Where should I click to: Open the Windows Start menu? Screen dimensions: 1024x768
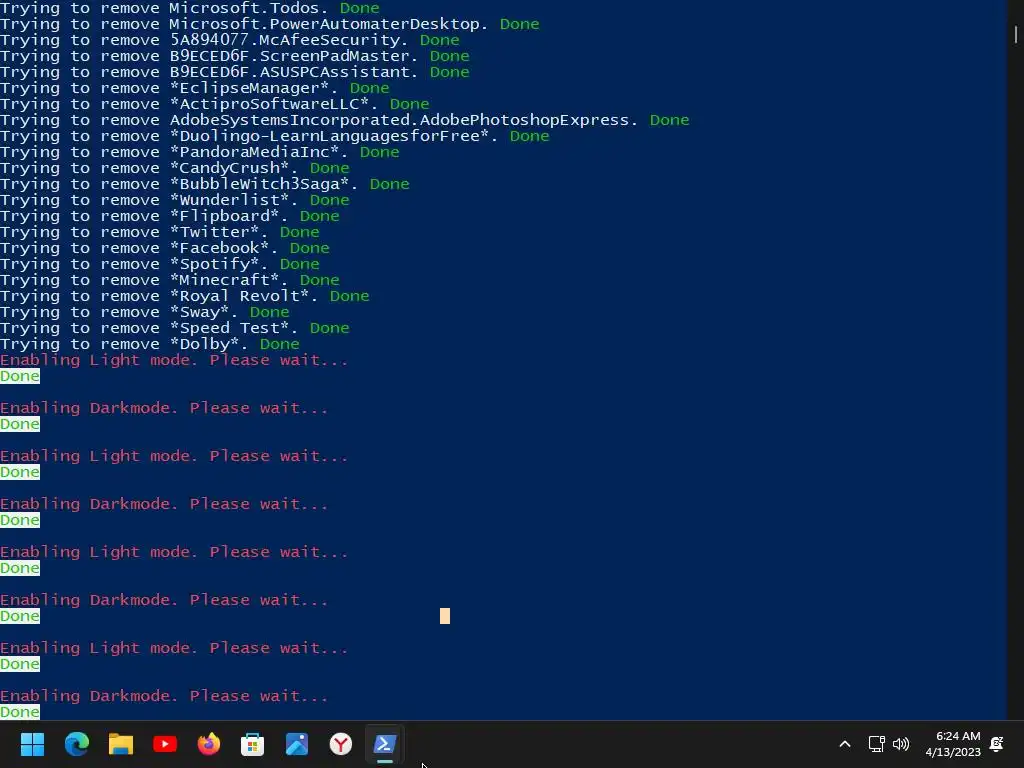(x=32, y=744)
